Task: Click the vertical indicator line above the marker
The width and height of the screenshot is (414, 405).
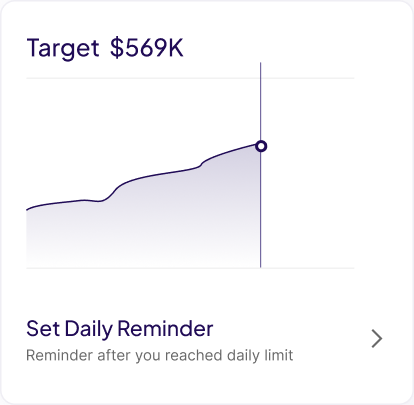Action: click(x=261, y=101)
